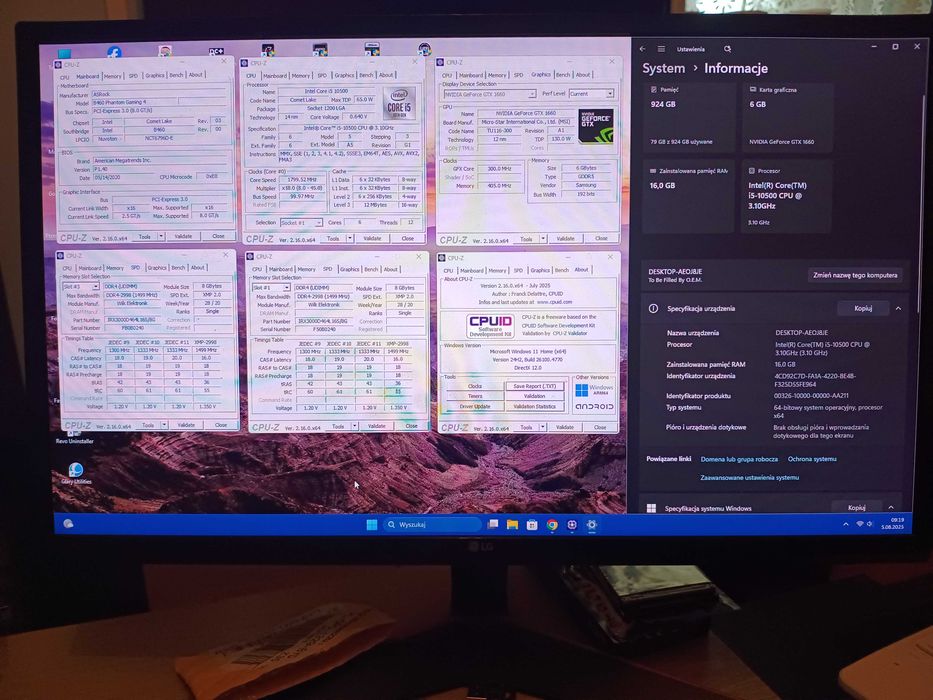Open Tools dropdown arrow in CPU-Z About window

point(543,427)
